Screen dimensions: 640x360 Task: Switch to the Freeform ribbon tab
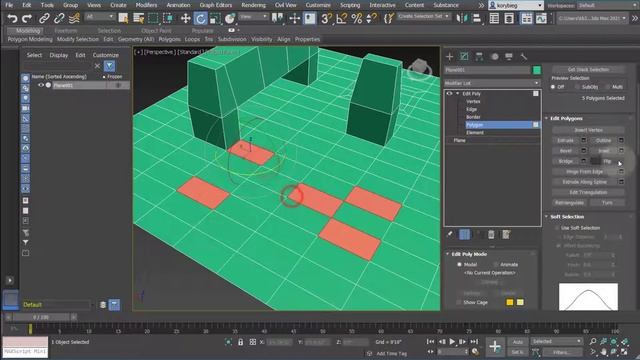point(66,31)
